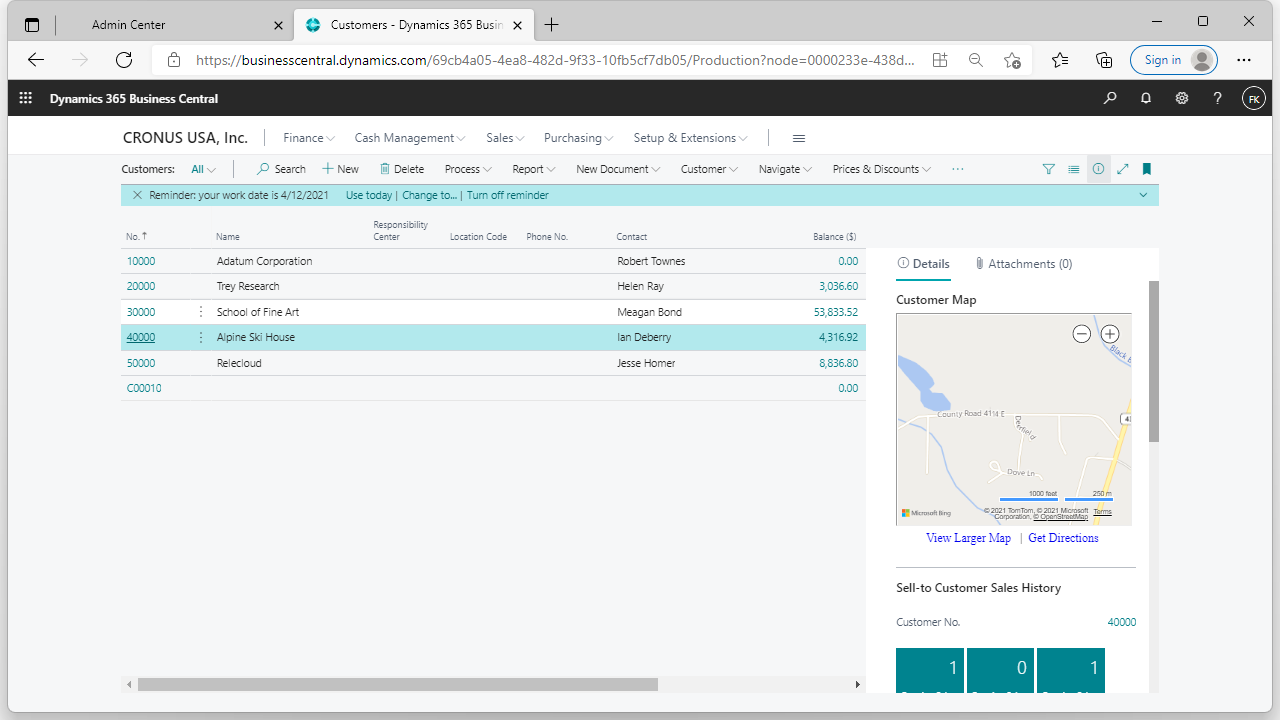Click the help question mark icon
This screenshot has height=720, width=1280.
tap(1217, 98)
